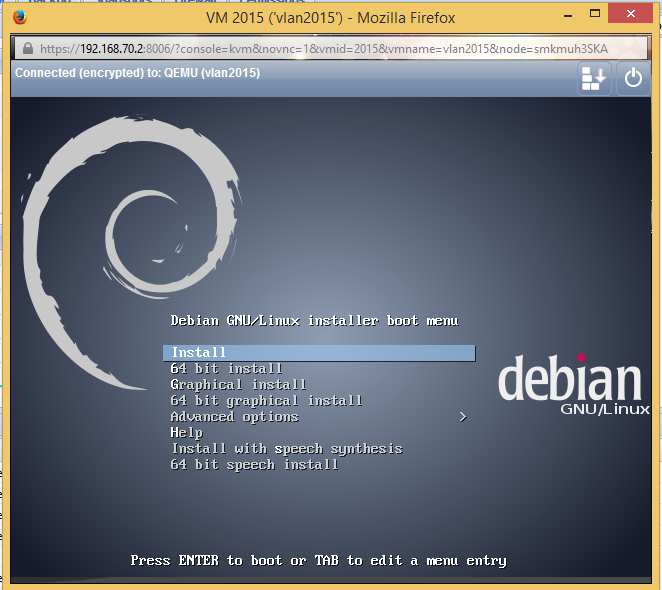Select Install with speech synthesis entry
Screen dimensions: 662x590
click(287, 449)
